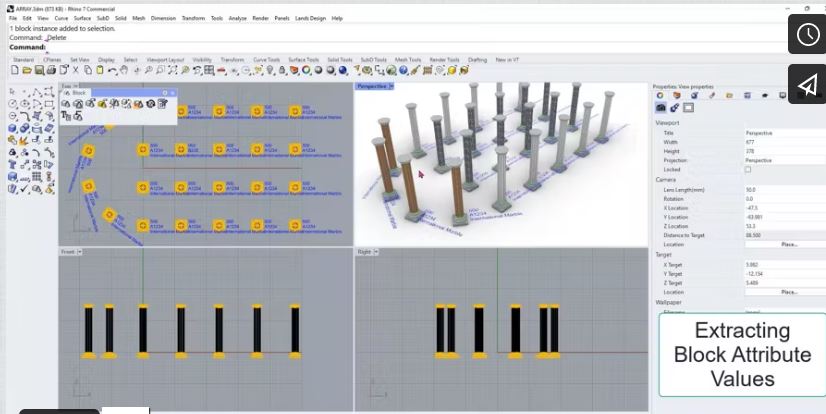Screen dimensions: 826x414
Task: Click first icon in Block floating toolbar
Action: click(x=66, y=104)
